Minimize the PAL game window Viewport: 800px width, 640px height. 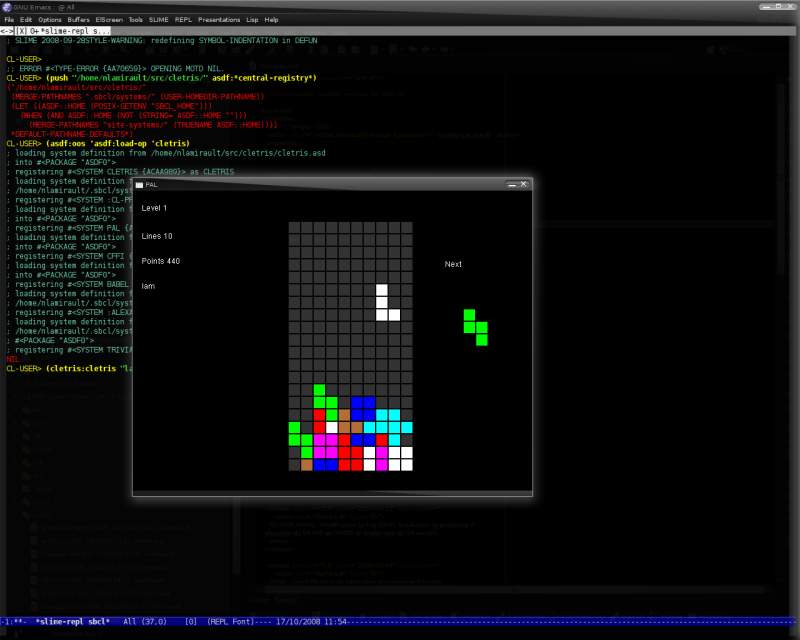(512, 184)
